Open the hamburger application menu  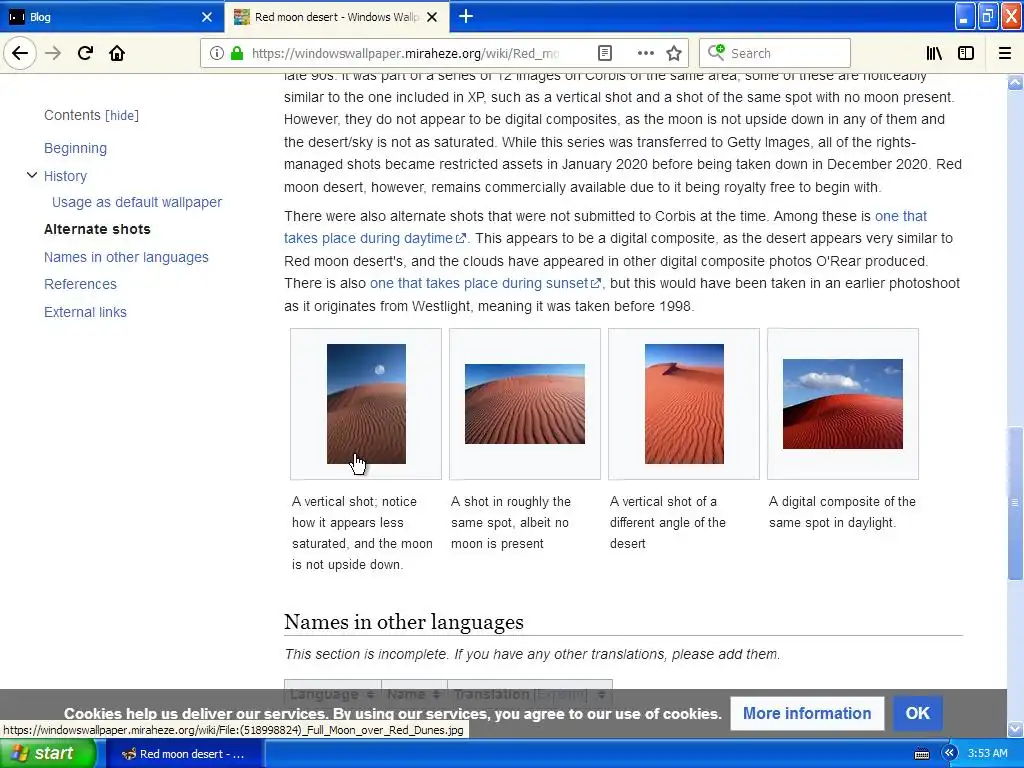pos(1004,53)
